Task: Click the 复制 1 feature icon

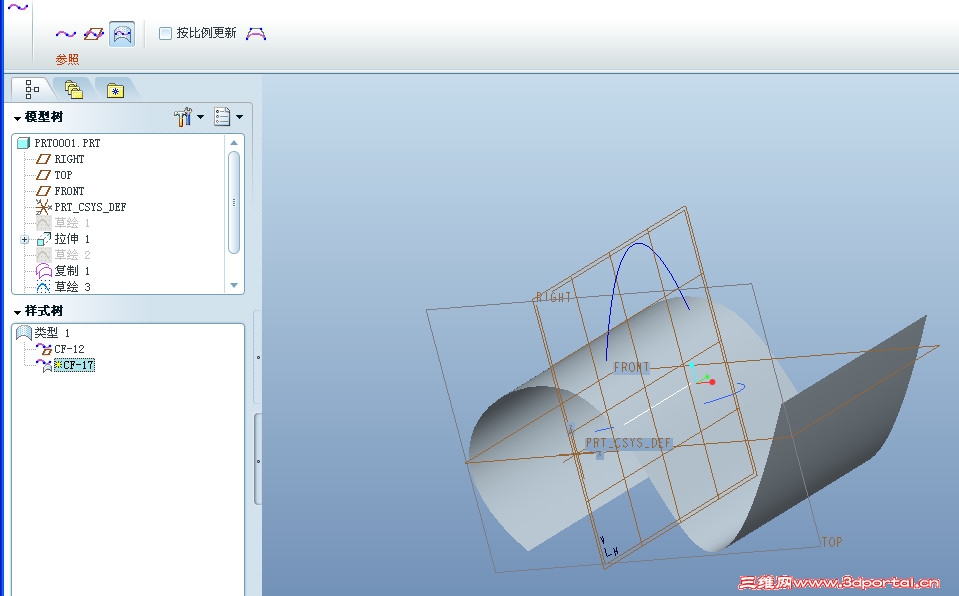Action: click(43, 270)
